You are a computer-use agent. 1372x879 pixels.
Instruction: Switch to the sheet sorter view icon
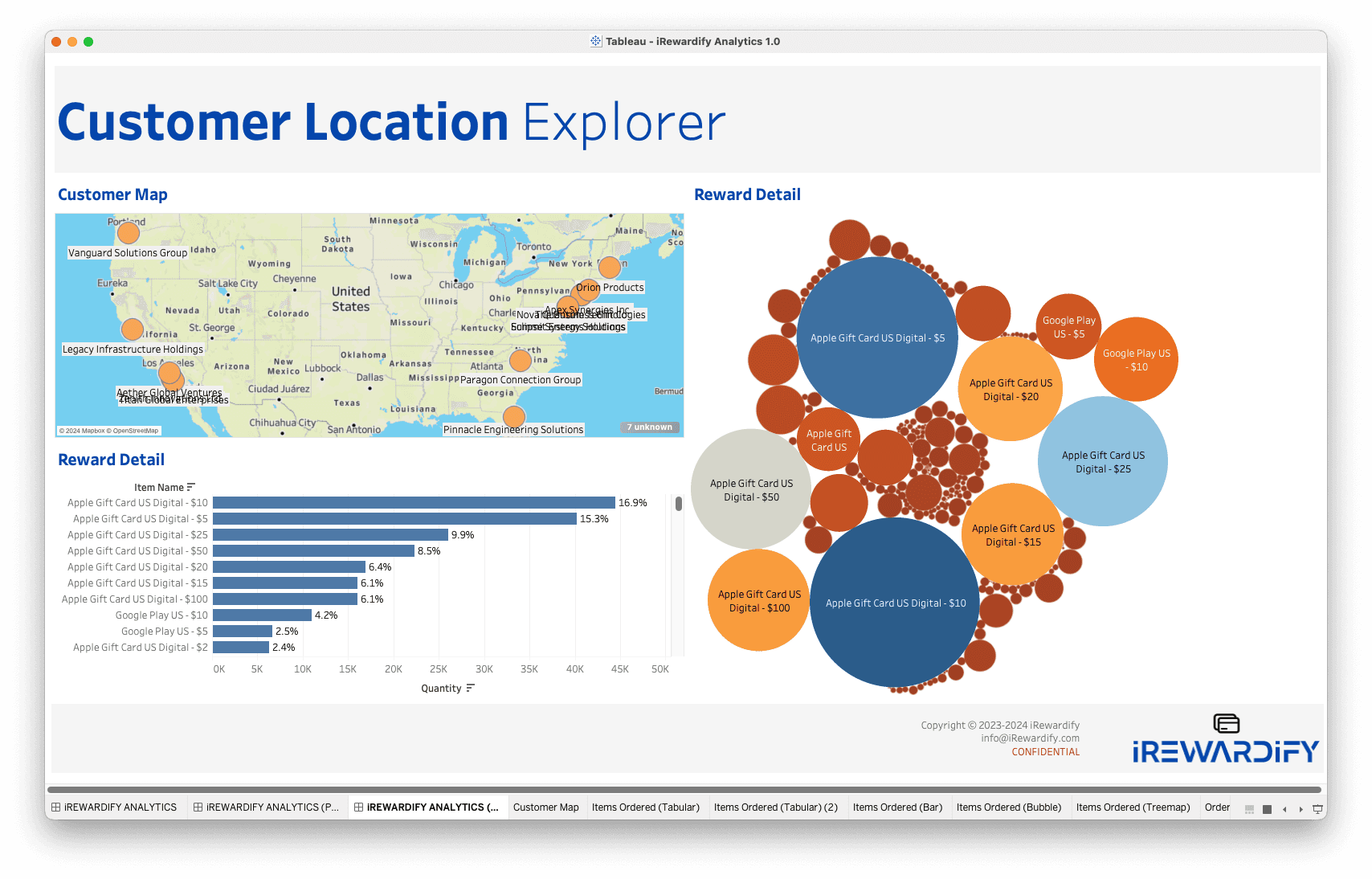click(x=1267, y=809)
